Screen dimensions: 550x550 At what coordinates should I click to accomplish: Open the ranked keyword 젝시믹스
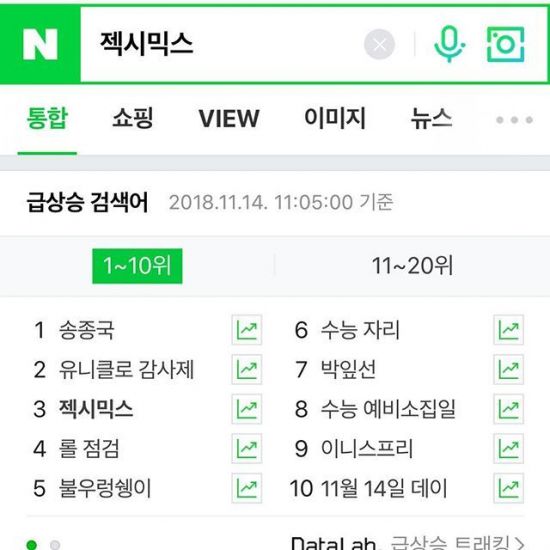coord(96,409)
